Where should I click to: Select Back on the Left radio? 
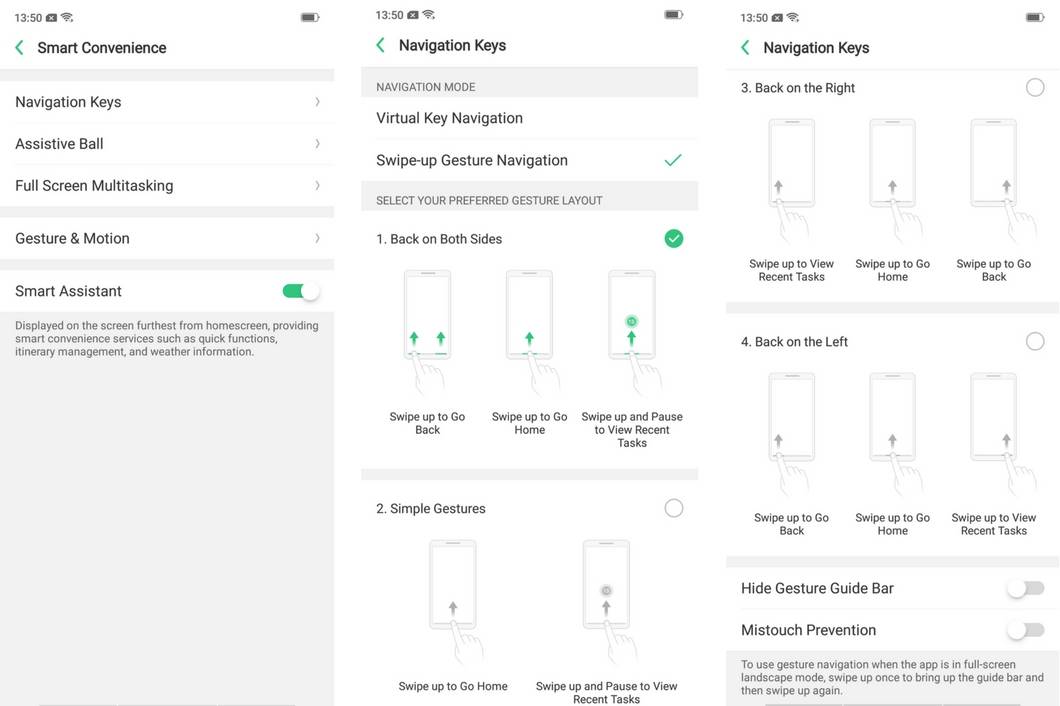[x=1035, y=342]
